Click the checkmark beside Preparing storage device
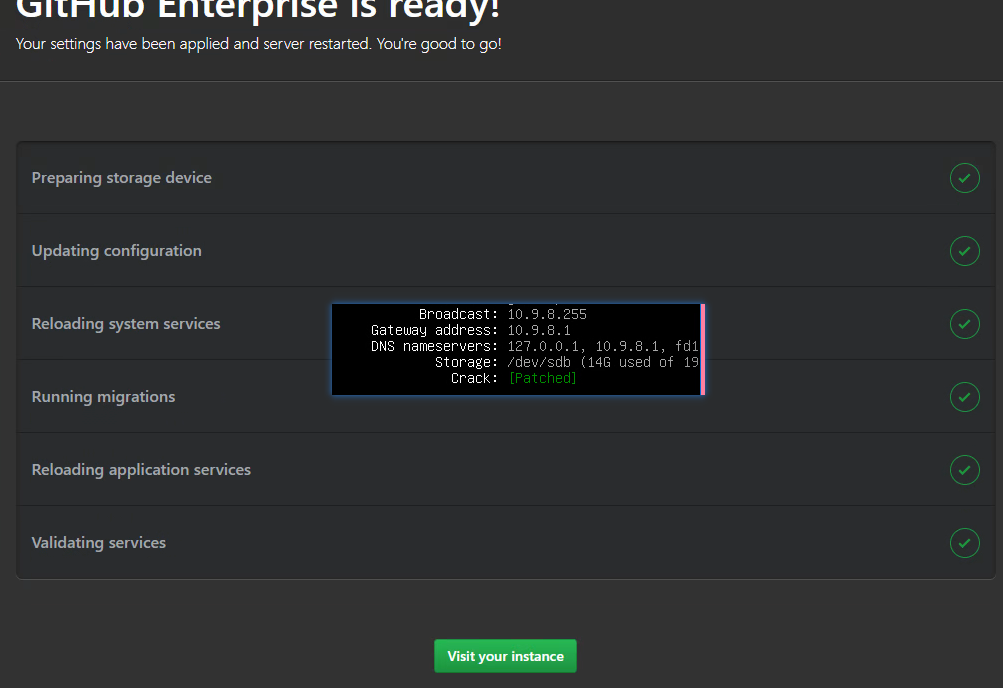Viewport: 1003px width, 688px height. click(x=963, y=177)
